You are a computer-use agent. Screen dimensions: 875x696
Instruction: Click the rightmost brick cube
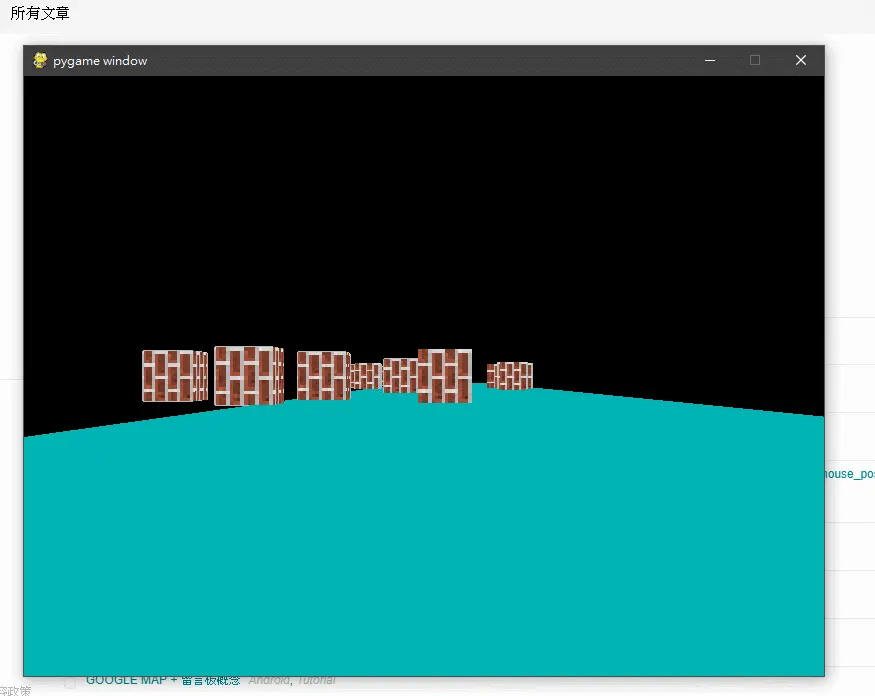pyautogui.click(x=509, y=376)
